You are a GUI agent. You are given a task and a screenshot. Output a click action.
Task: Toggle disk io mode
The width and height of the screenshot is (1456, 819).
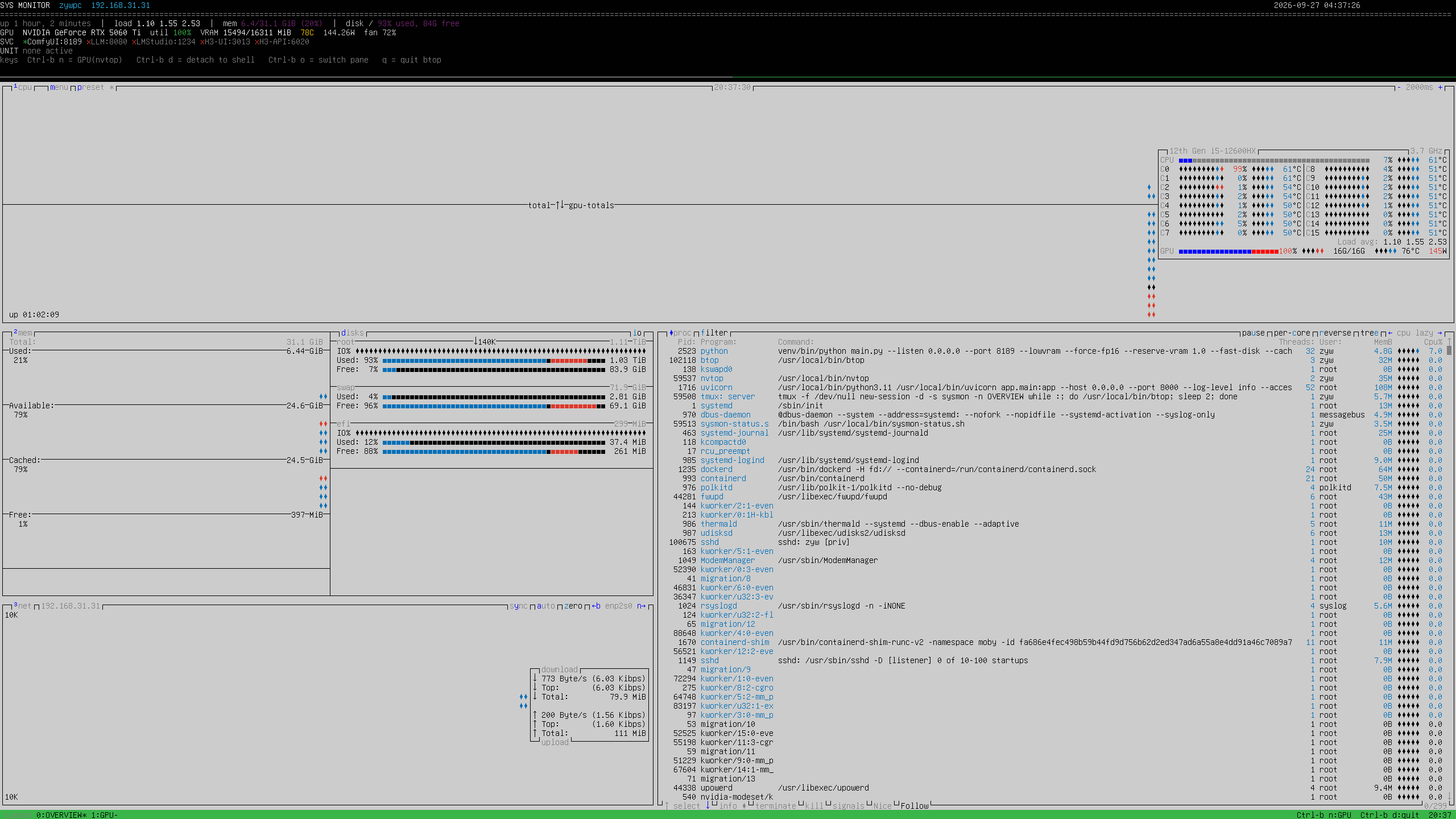(637, 333)
